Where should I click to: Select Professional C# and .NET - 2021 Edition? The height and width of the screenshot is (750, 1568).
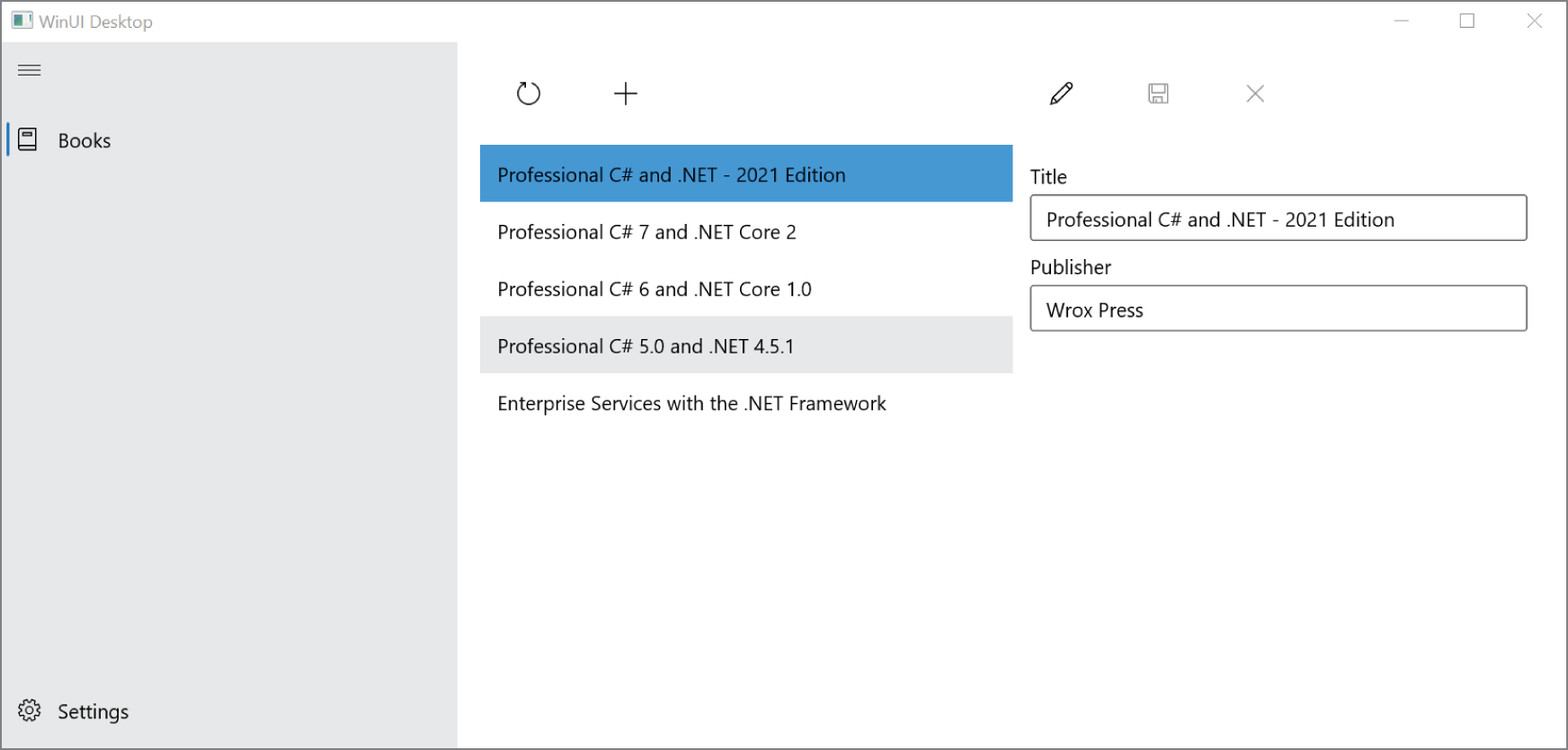(x=745, y=174)
